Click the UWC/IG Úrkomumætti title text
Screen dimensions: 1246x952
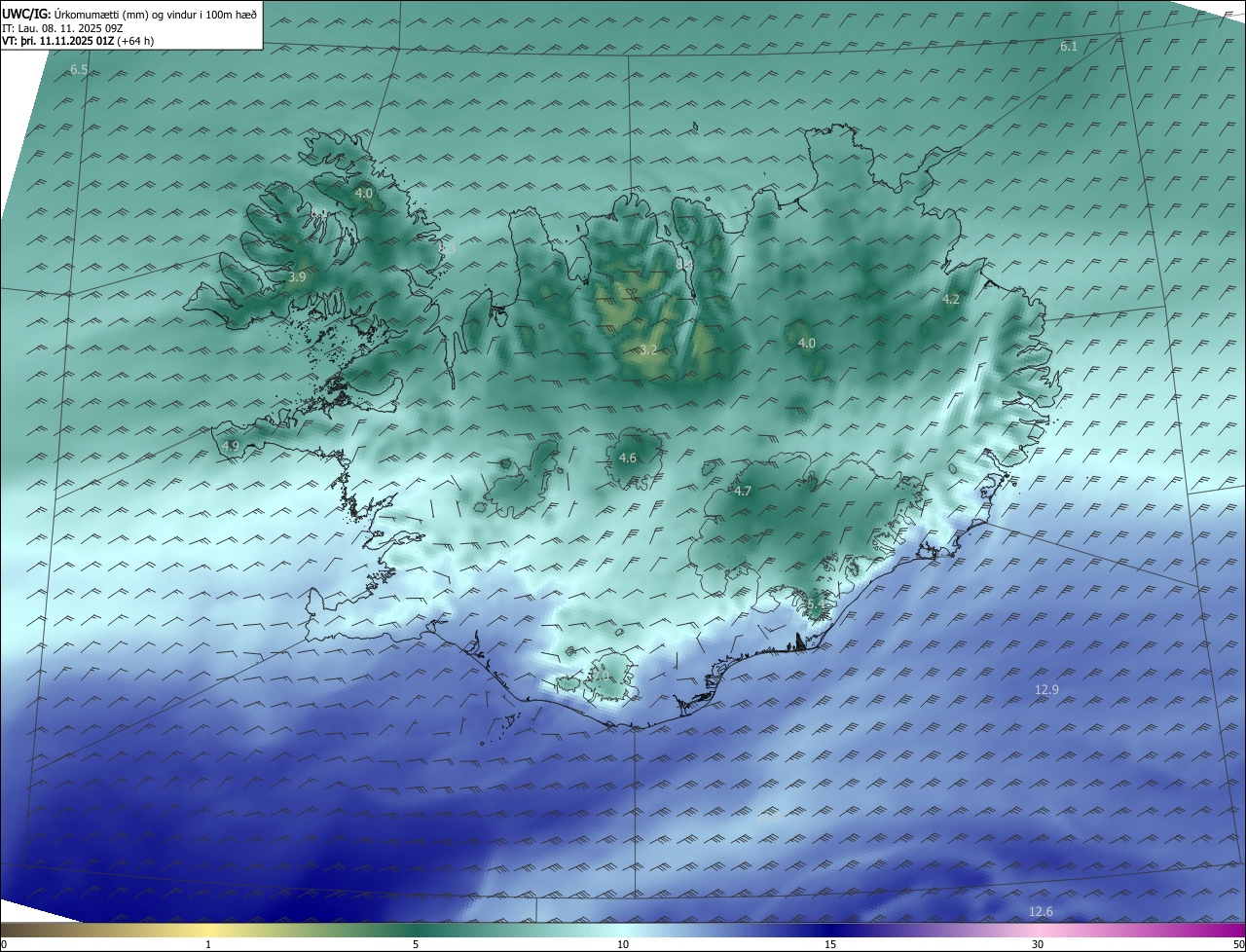(x=129, y=14)
